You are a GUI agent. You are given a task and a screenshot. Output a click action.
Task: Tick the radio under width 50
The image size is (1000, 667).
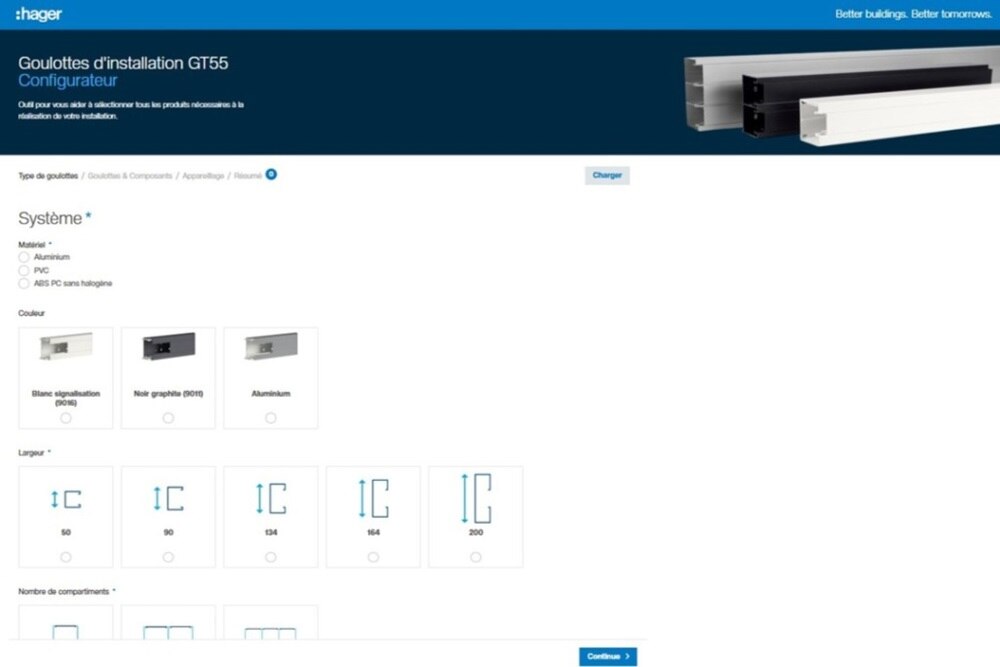pyautogui.click(x=66, y=557)
